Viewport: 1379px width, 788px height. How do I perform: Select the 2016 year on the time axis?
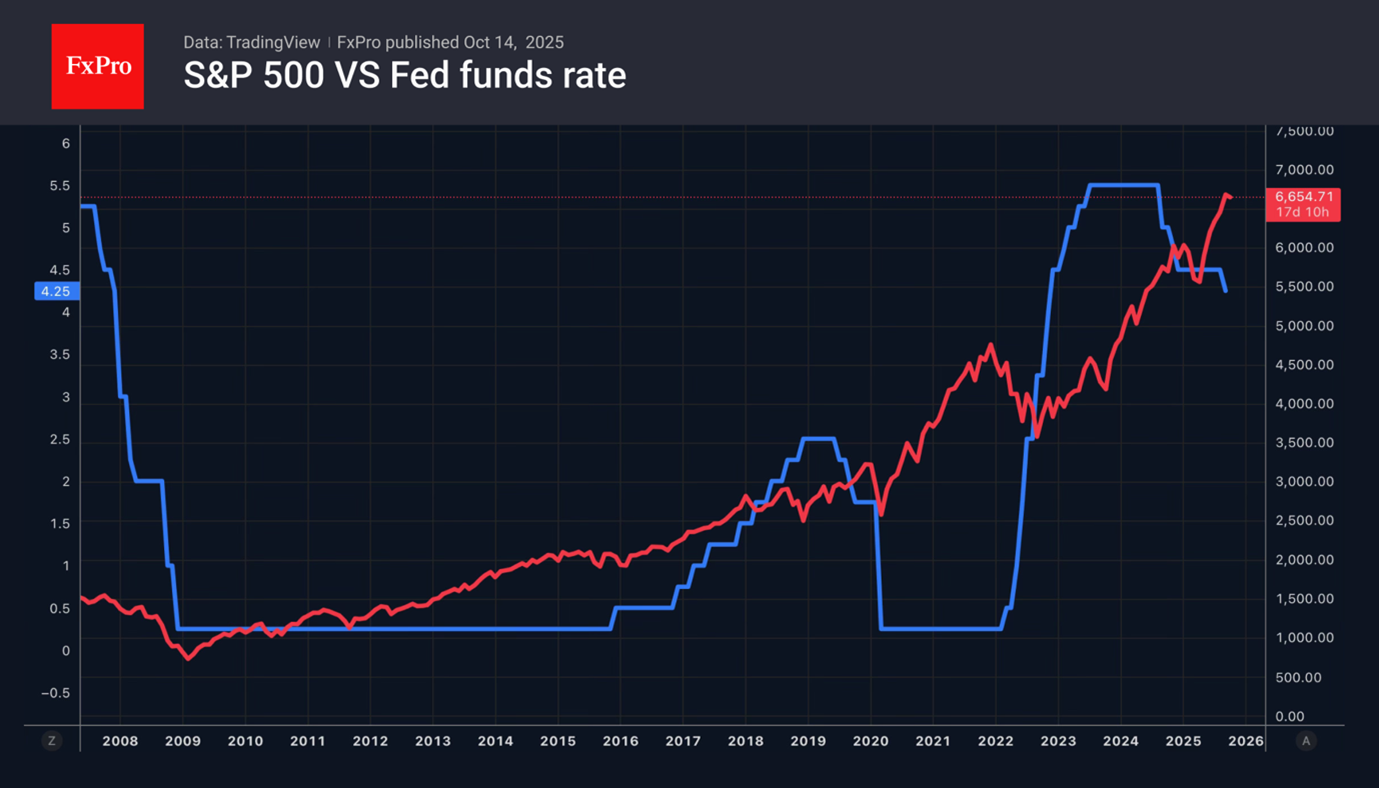coord(620,741)
